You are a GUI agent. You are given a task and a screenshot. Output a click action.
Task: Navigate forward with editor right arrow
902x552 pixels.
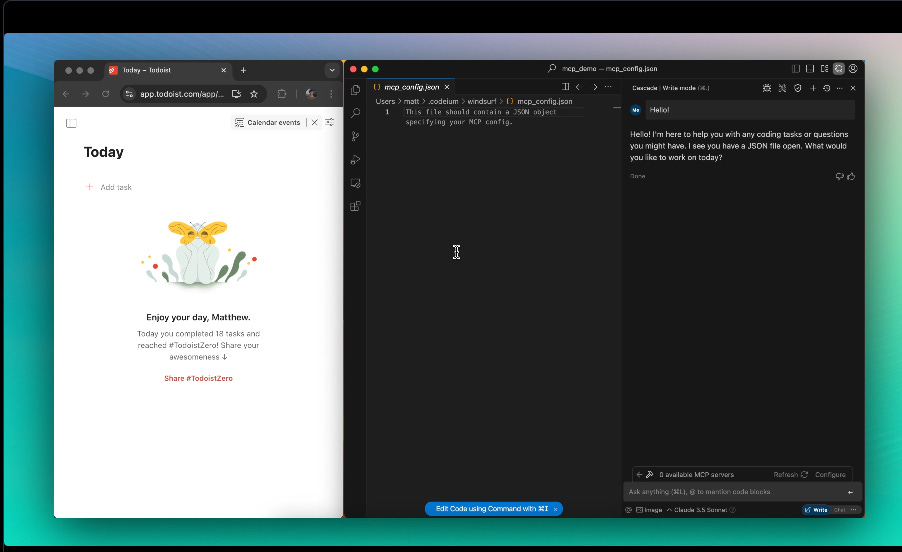click(x=595, y=87)
